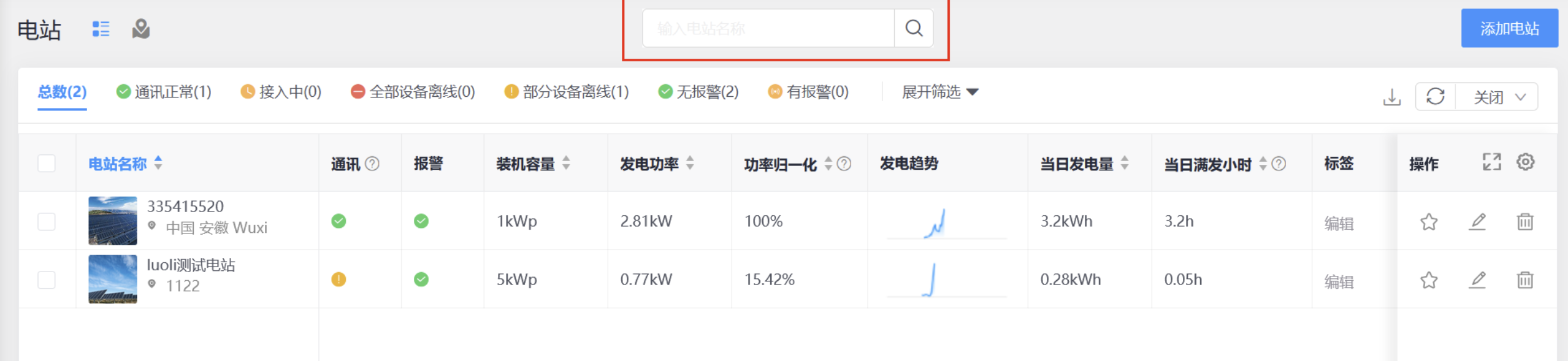Click location text 1122

coord(183,286)
